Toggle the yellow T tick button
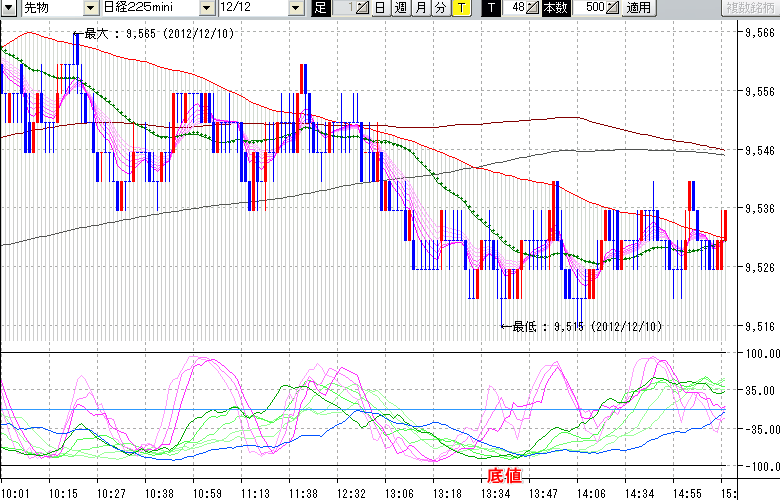The image size is (780, 500). (460, 8)
